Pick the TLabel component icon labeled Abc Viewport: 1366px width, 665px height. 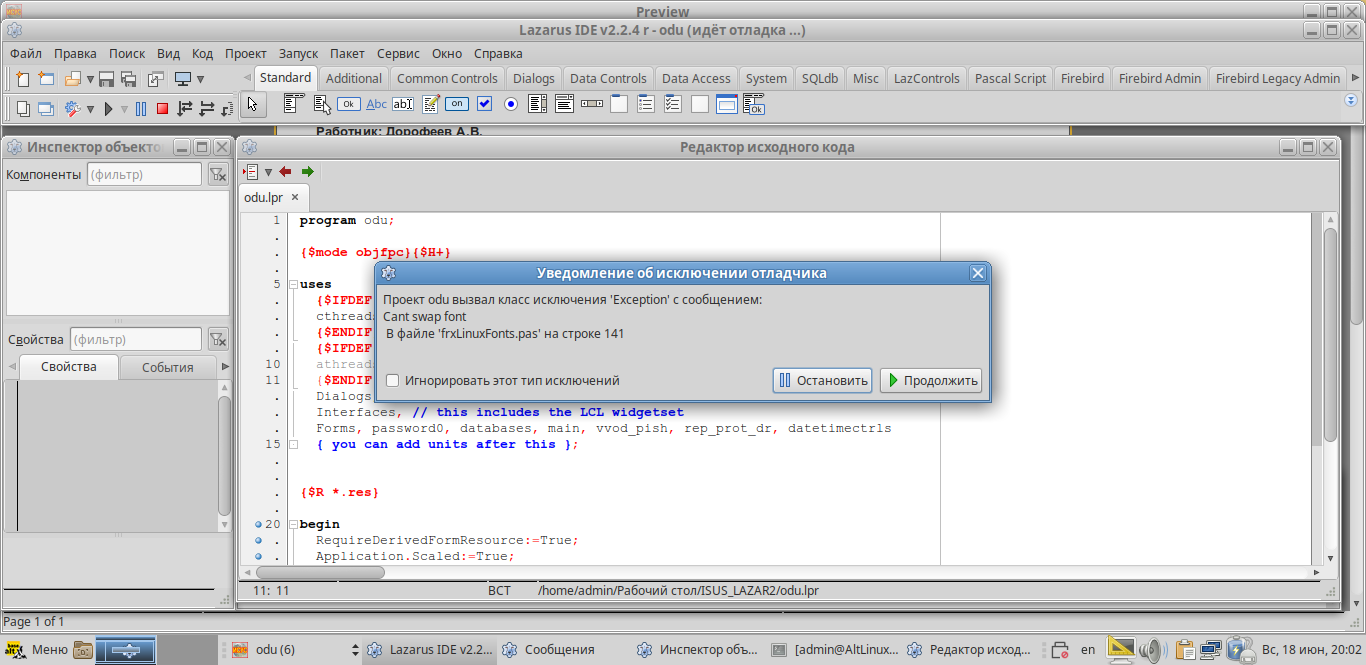pos(376,104)
